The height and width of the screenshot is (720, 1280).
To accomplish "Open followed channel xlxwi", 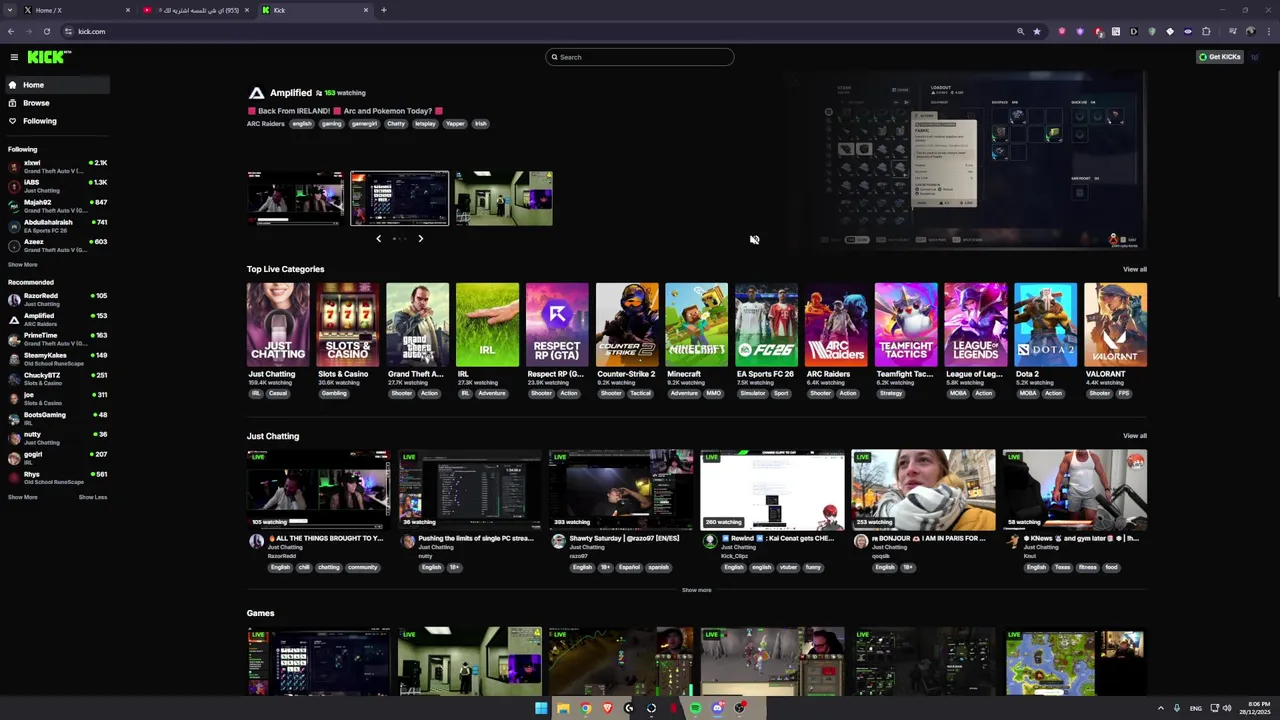I will 57,167.
